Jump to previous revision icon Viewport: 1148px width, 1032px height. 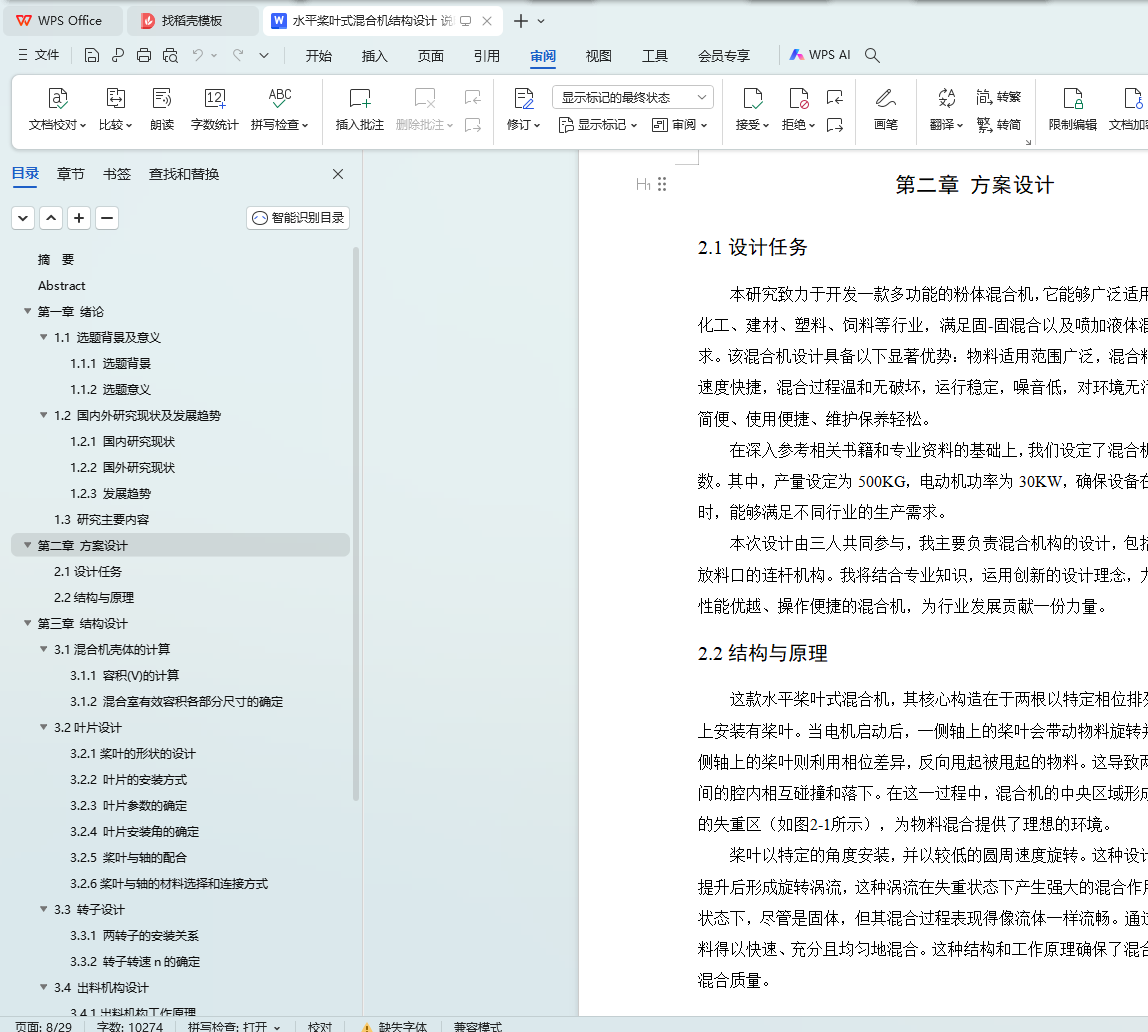tap(835, 97)
